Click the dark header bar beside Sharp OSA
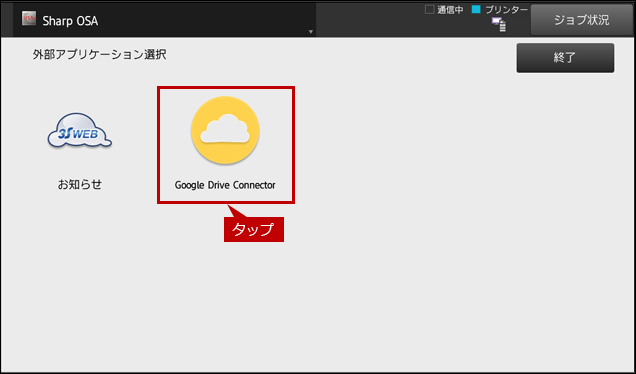This screenshot has height=374, width=636. (203, 20)
